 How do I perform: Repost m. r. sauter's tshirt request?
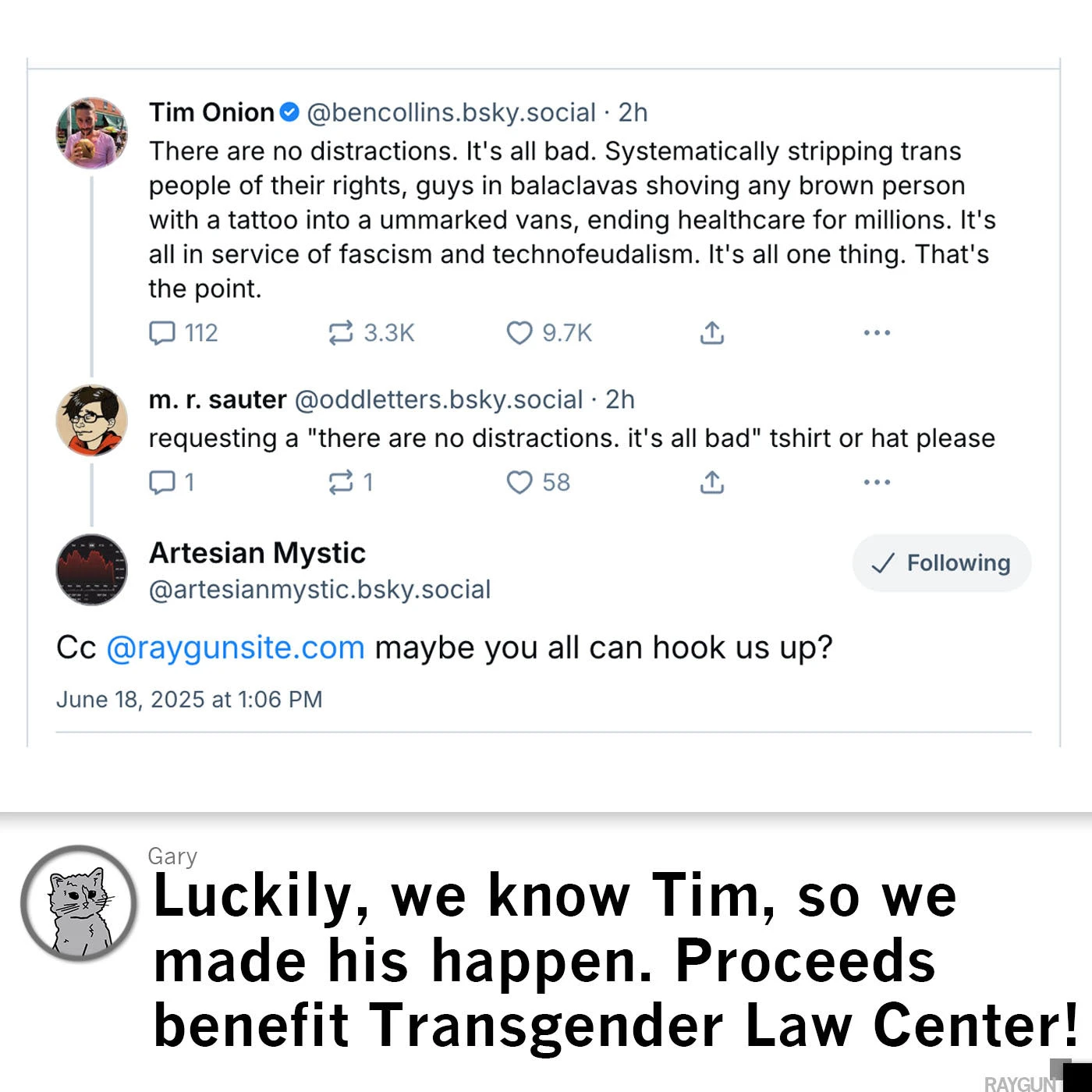341,483
